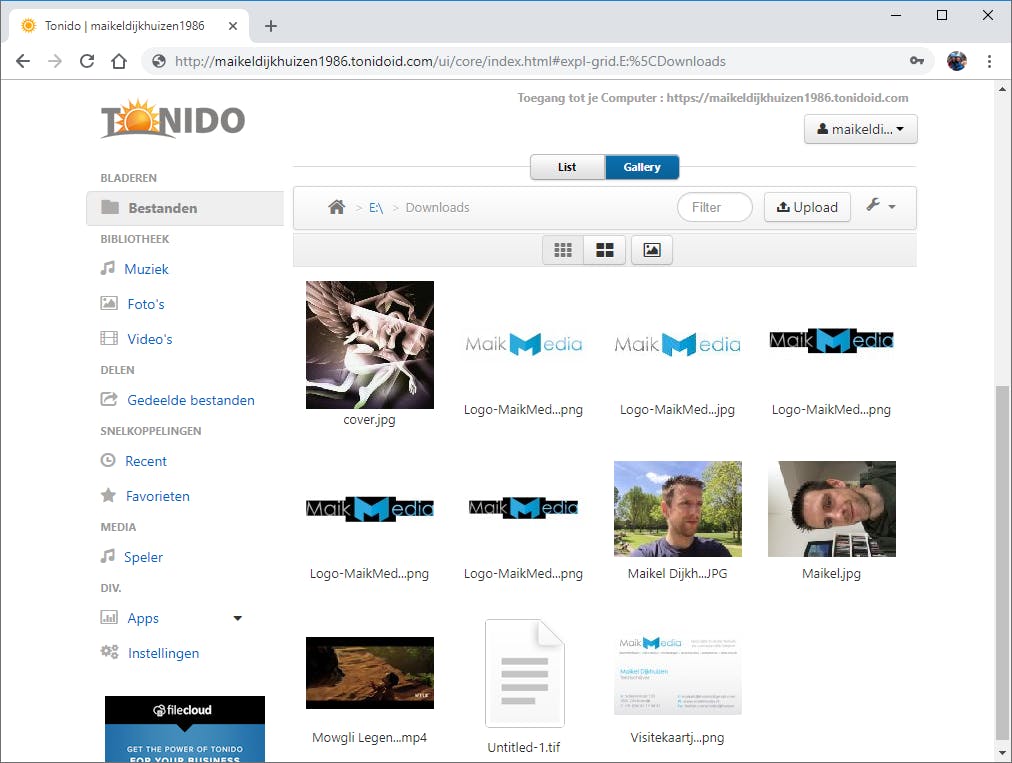Click the cover.jpg file name

click(x=369, y=420)
